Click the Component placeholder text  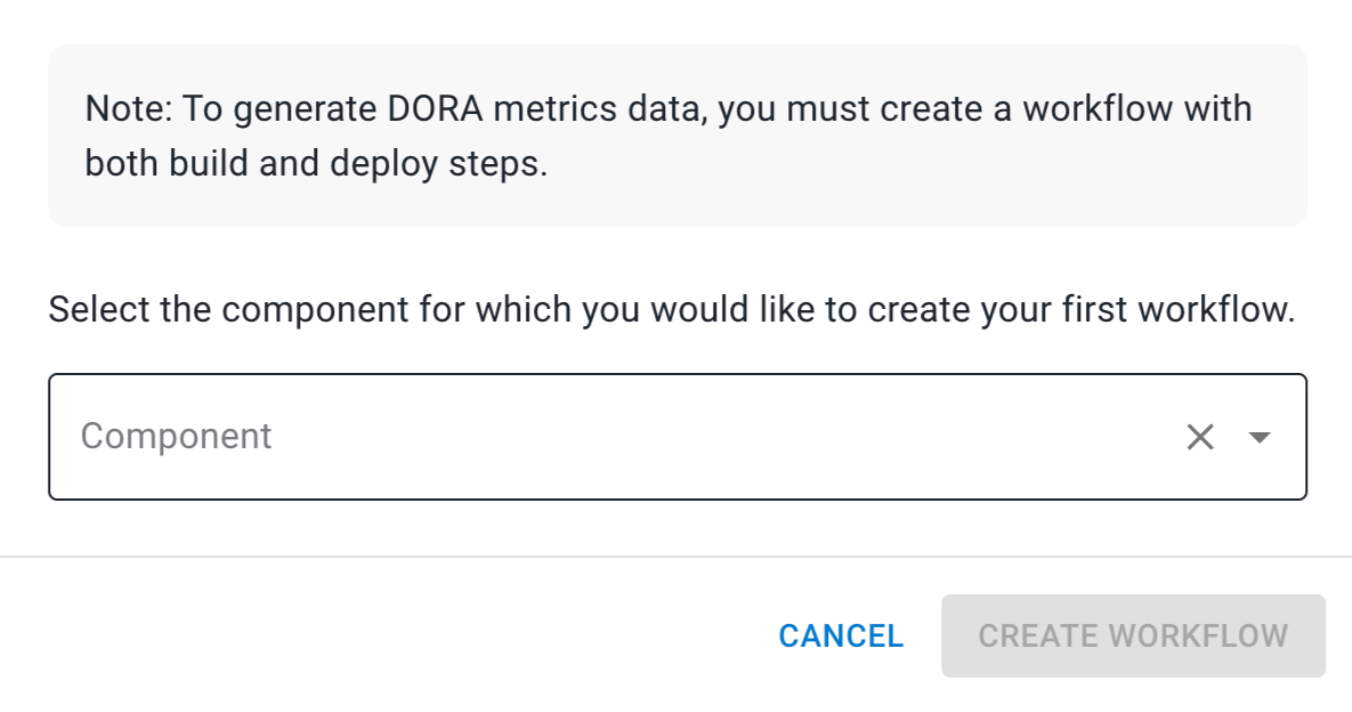click(176, 436)
